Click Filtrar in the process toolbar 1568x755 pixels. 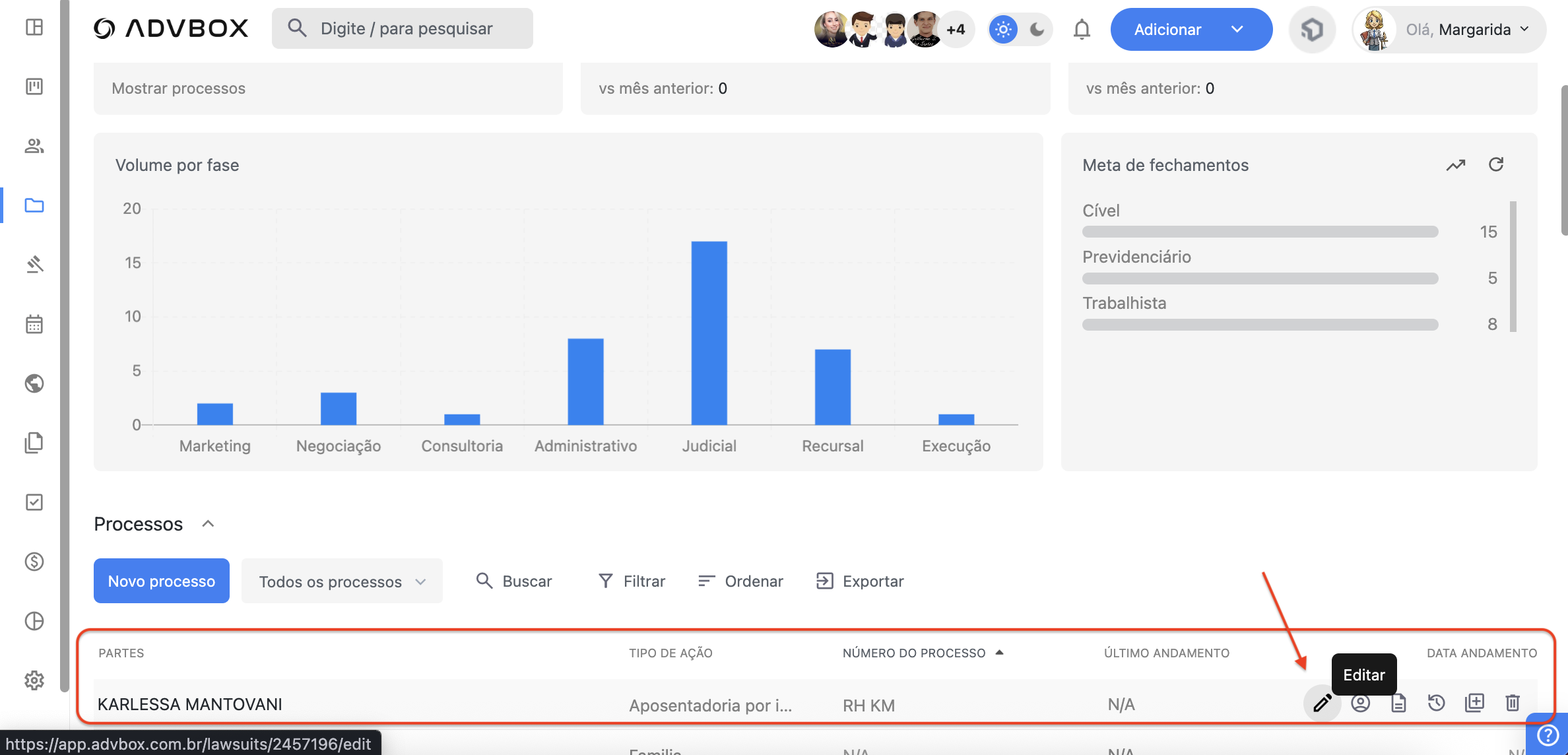click(x=632, y=581)
